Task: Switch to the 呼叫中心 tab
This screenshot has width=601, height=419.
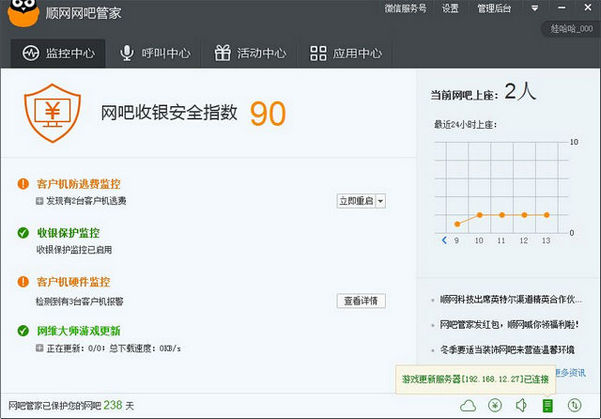Action: [x=154, y=53]
